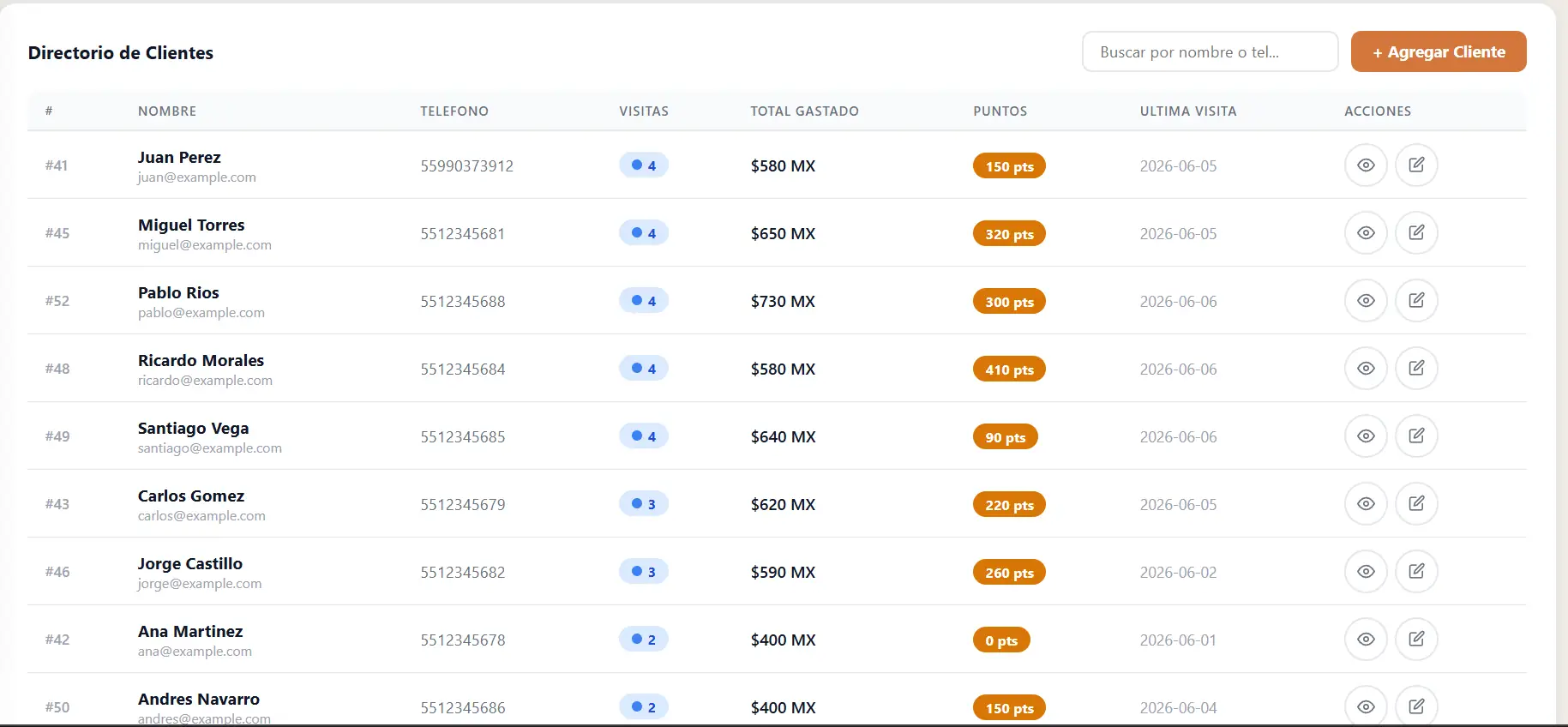Click phone number 5512345686

click(462, 707)
